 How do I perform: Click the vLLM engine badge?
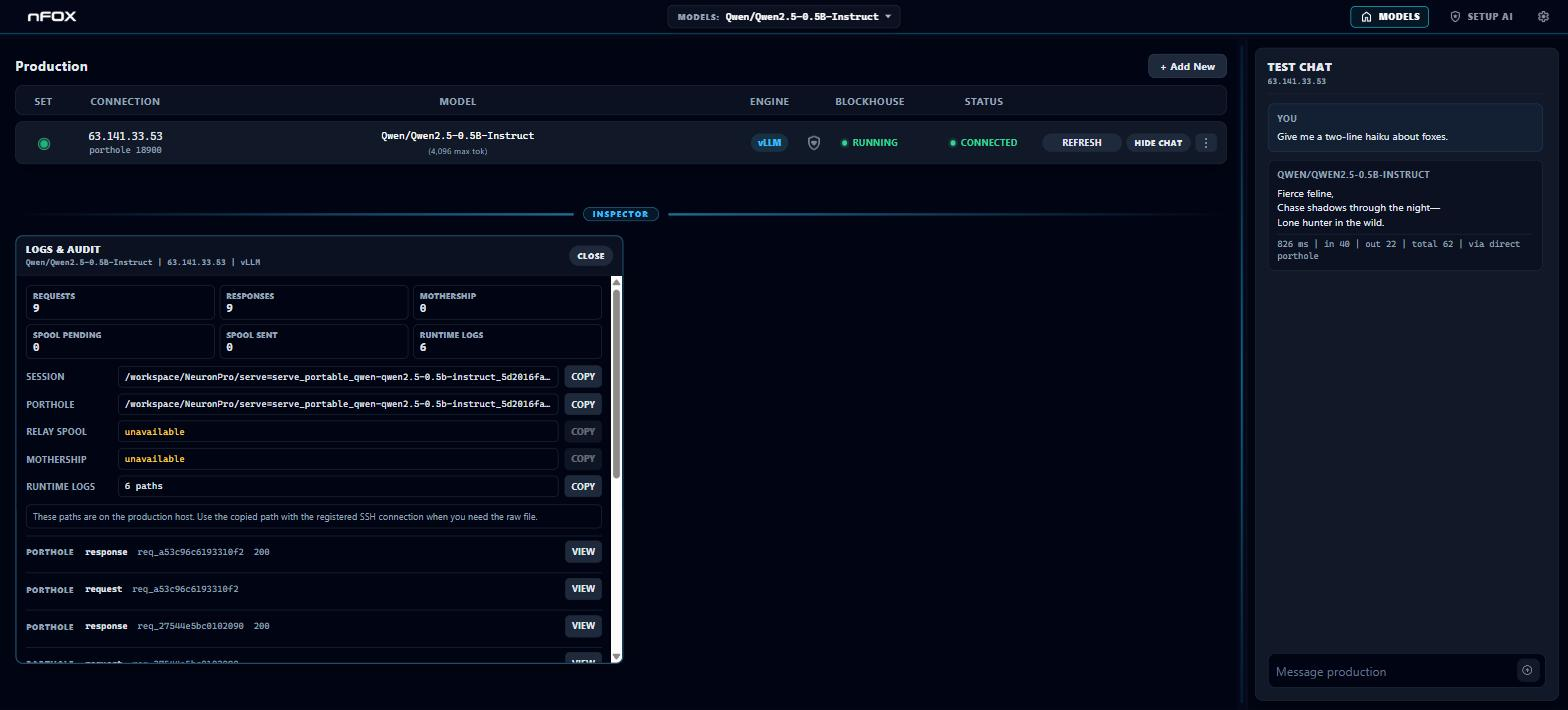pos(769,143)
